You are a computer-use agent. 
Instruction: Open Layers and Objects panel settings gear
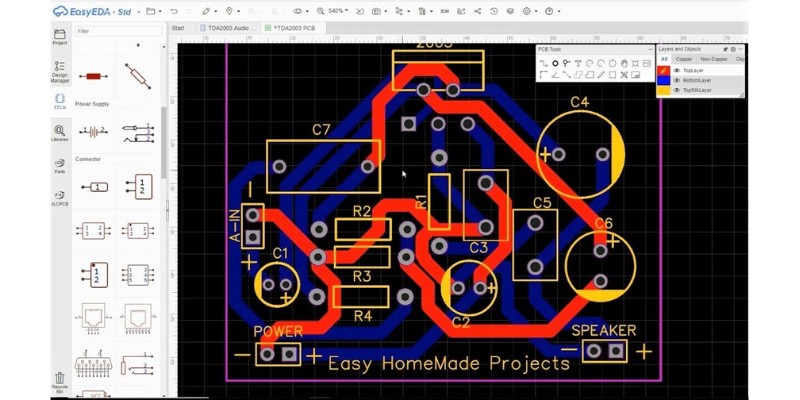coord(733,49)
